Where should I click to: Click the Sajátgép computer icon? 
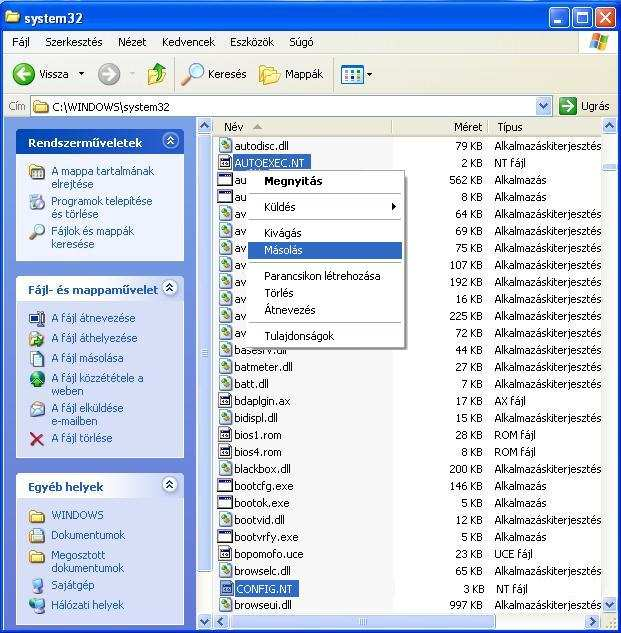coord(37,586)
